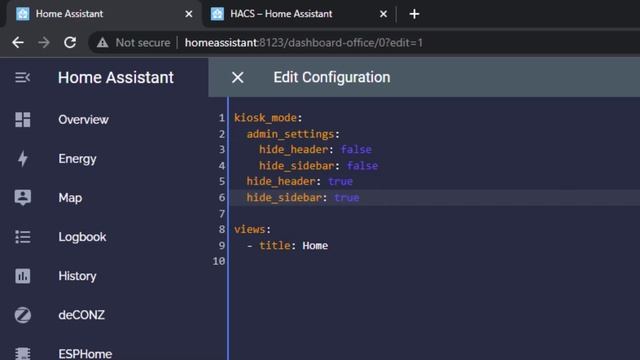The image size is (640, 360).
Task: Select ESPHome in the sidebar
Action: 85,353
